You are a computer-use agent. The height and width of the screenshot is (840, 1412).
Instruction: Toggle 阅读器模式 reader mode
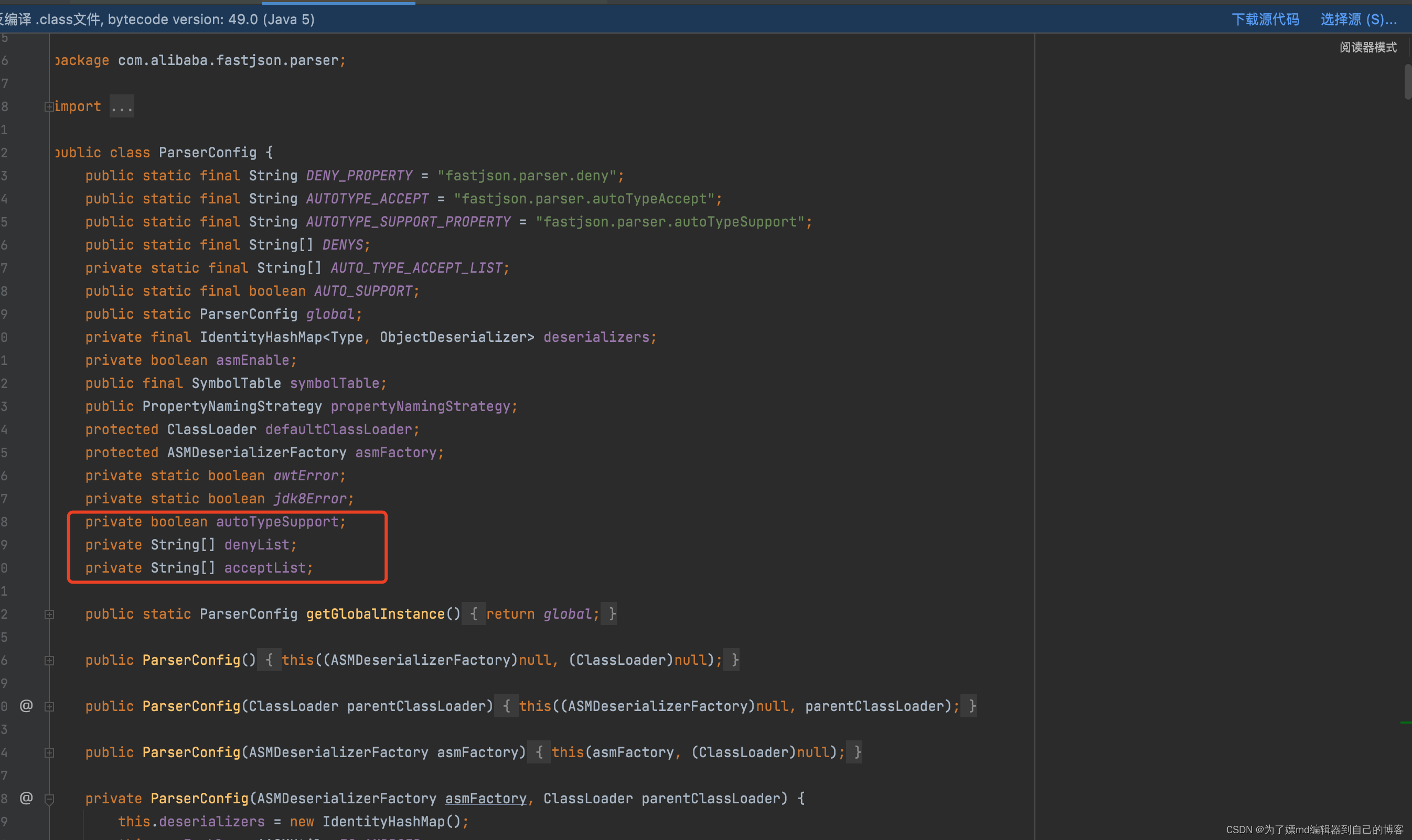click(x=1368, y=48)
